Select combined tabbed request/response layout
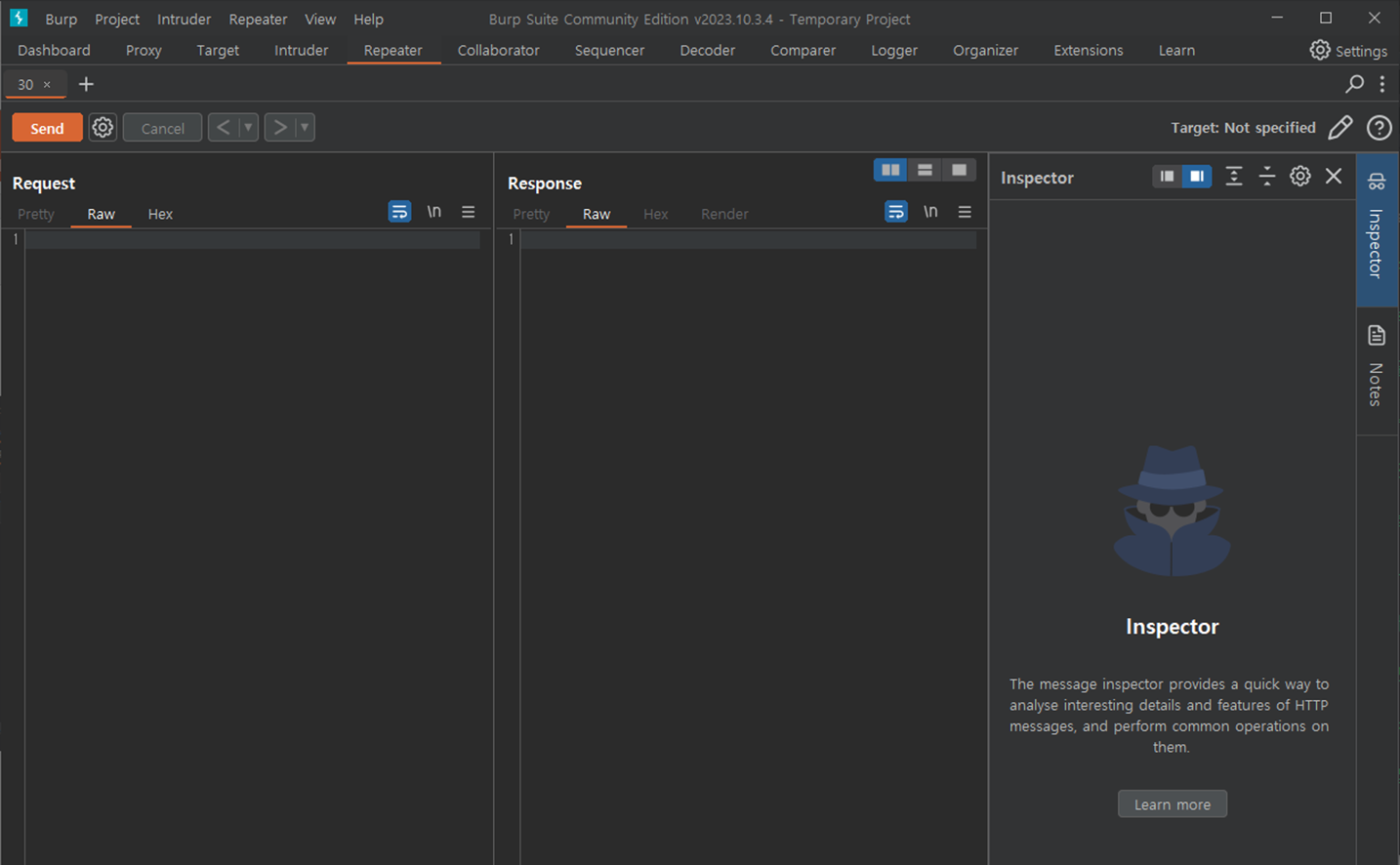This screenshot has width=1400, height=865. [x=959, y=170]
